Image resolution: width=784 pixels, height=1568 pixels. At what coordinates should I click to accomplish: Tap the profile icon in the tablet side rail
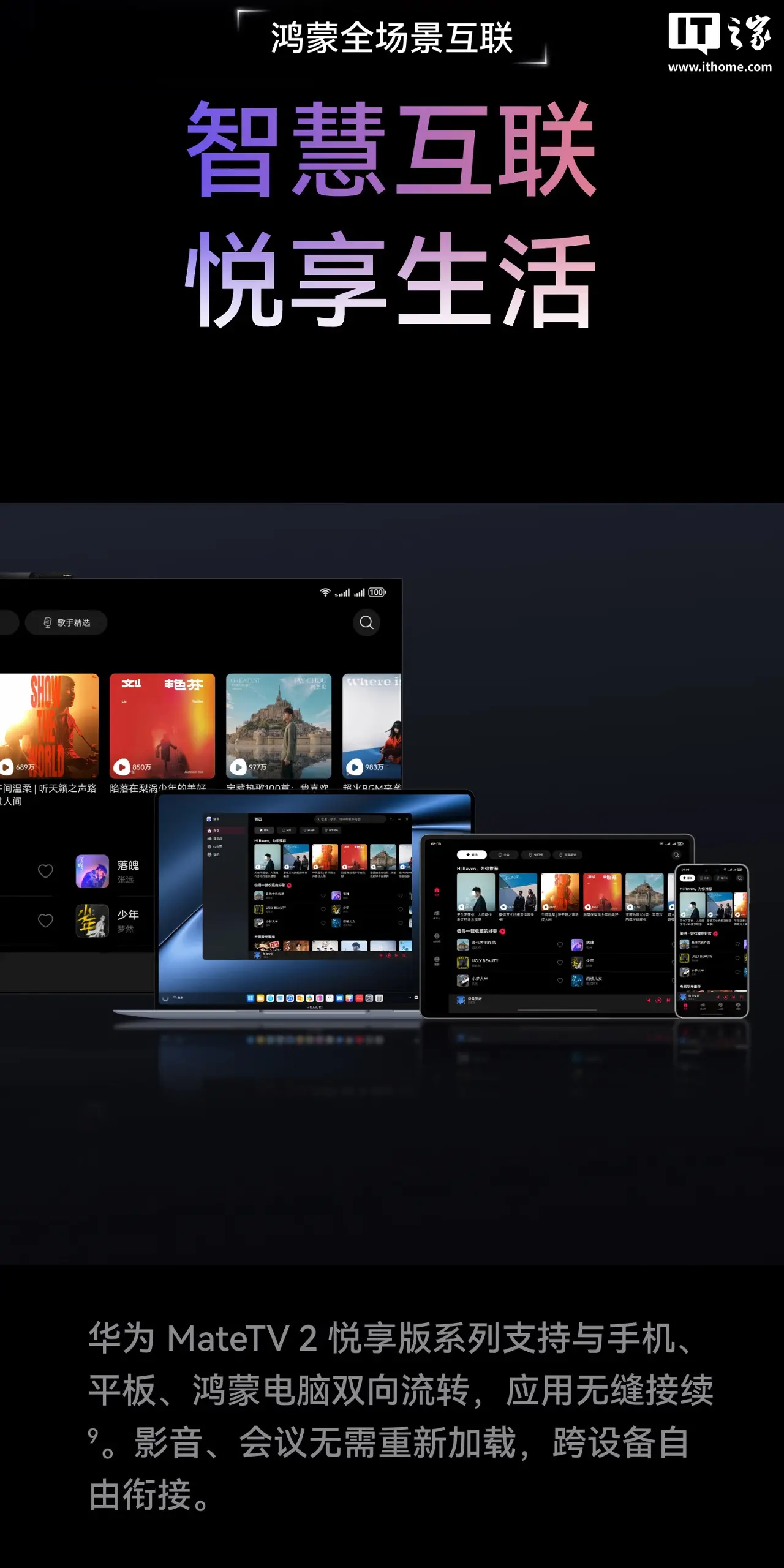coord(437,960)
